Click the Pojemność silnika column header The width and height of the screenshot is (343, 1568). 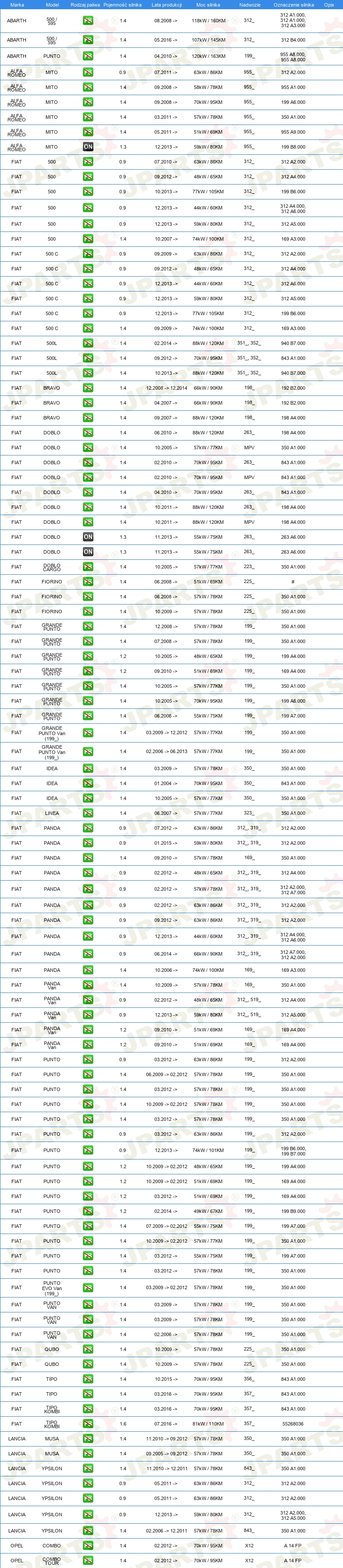click(122, 5)
